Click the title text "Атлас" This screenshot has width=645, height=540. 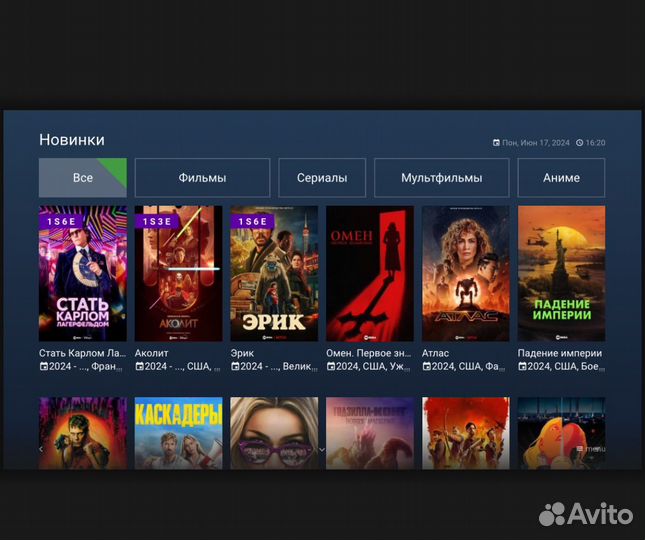click(435, 353)
